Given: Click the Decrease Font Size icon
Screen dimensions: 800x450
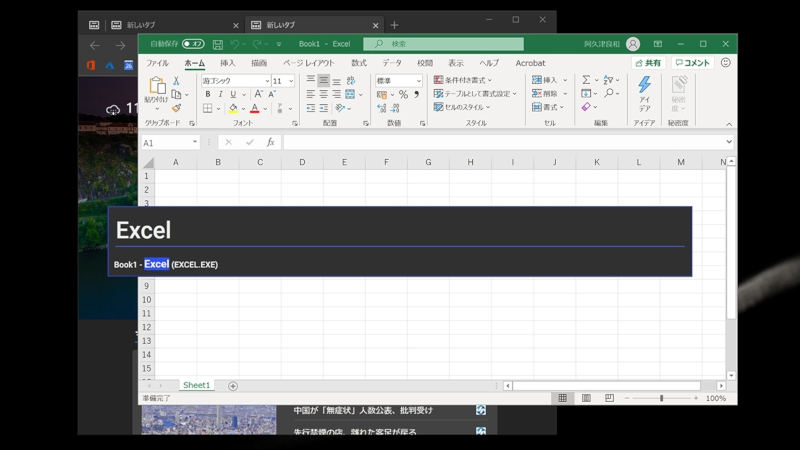Looking at the screenshot, I should 272,94.
